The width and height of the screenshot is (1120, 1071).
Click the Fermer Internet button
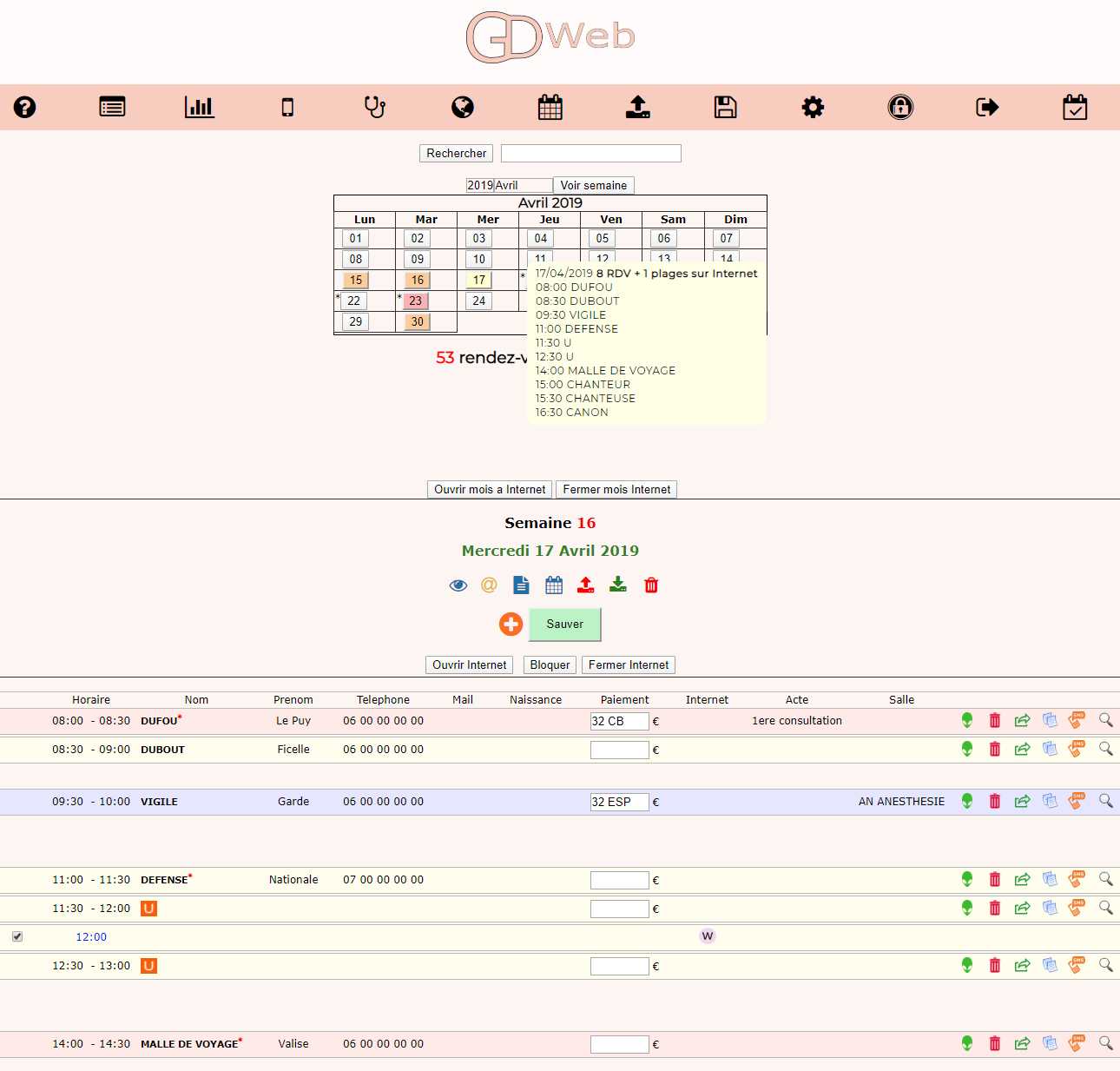pyautogui.click(x=629, y=664)
